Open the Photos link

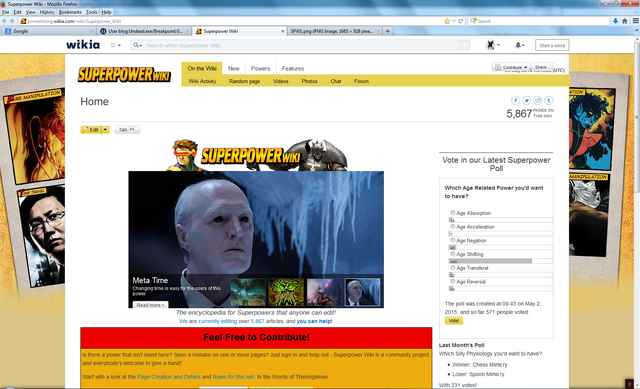[x=309, y=81]
